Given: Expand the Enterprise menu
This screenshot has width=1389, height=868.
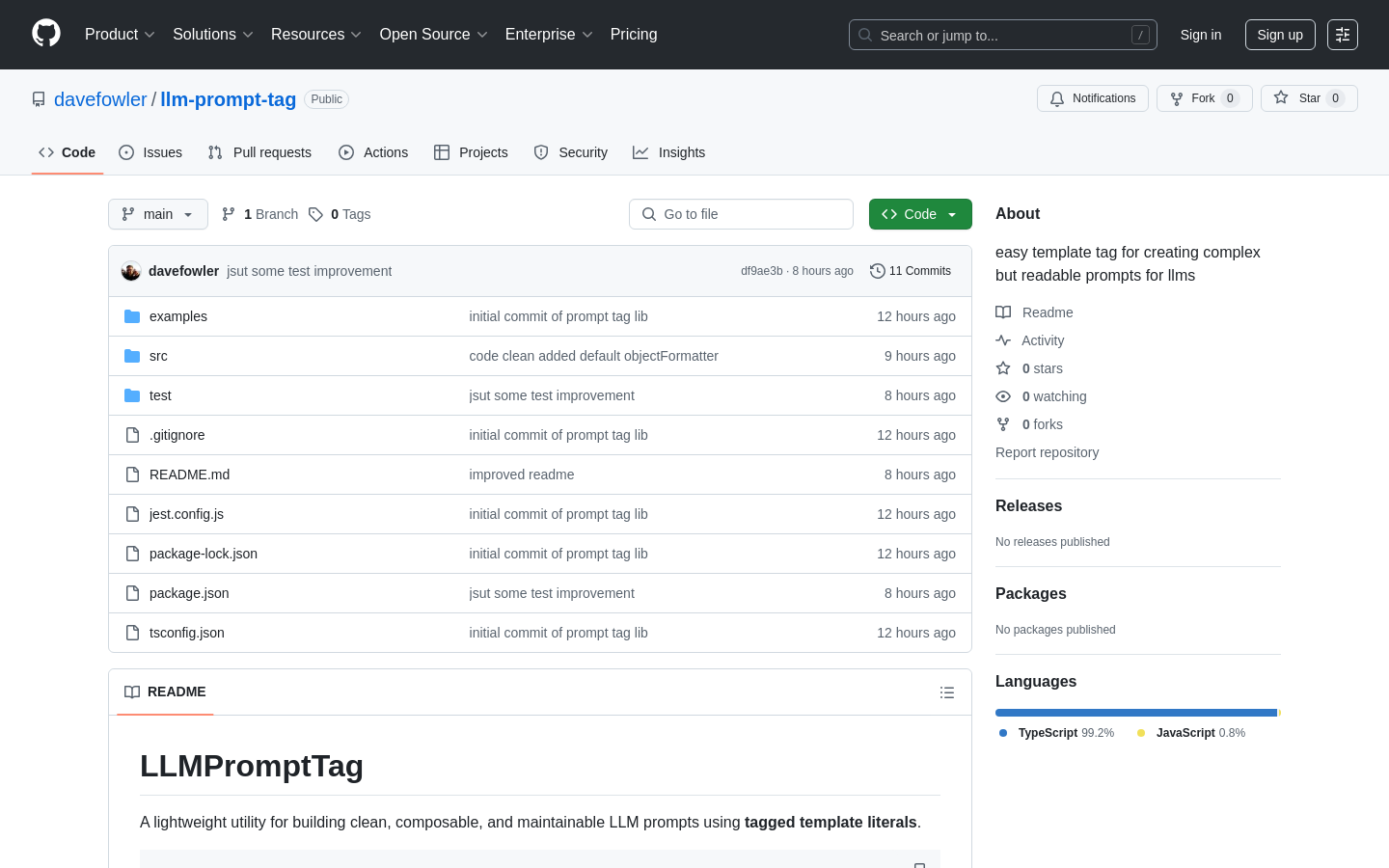Looking at the screenshot, I should (x=549, y=35).
